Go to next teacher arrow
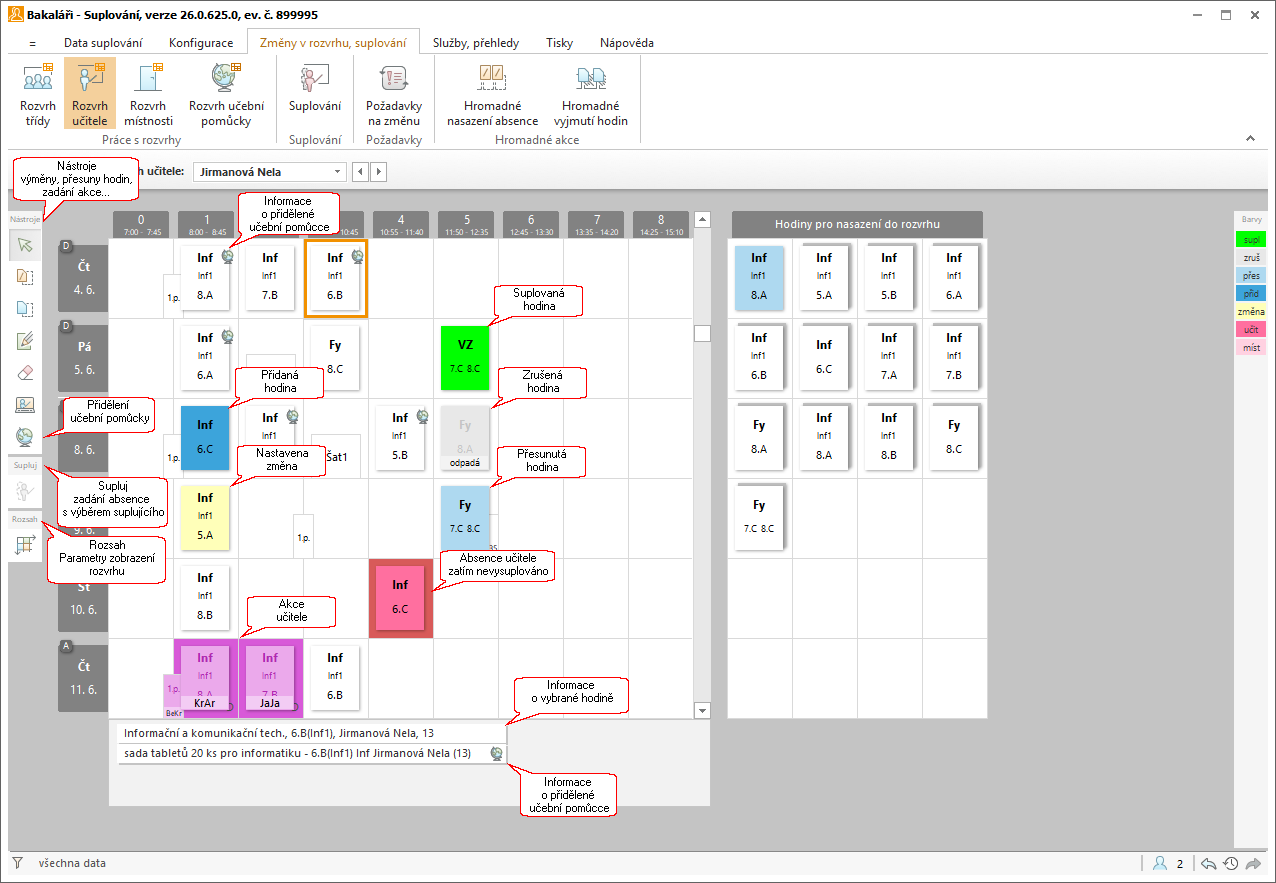Image resolution: width=1276 pixels, height=883 pixels. click(x=379, y=172)
